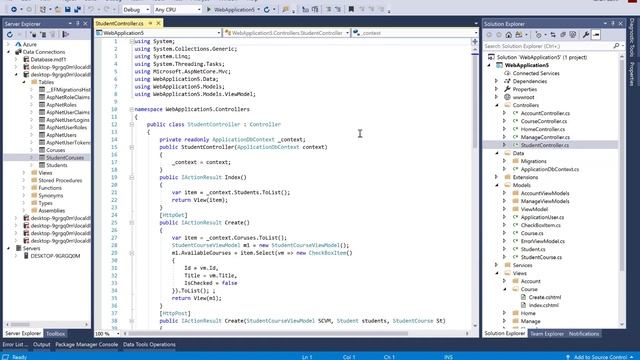Collapse the Models folder in Solution Explorer
Viewport: 640px width, 360px height.
[497, 185]
